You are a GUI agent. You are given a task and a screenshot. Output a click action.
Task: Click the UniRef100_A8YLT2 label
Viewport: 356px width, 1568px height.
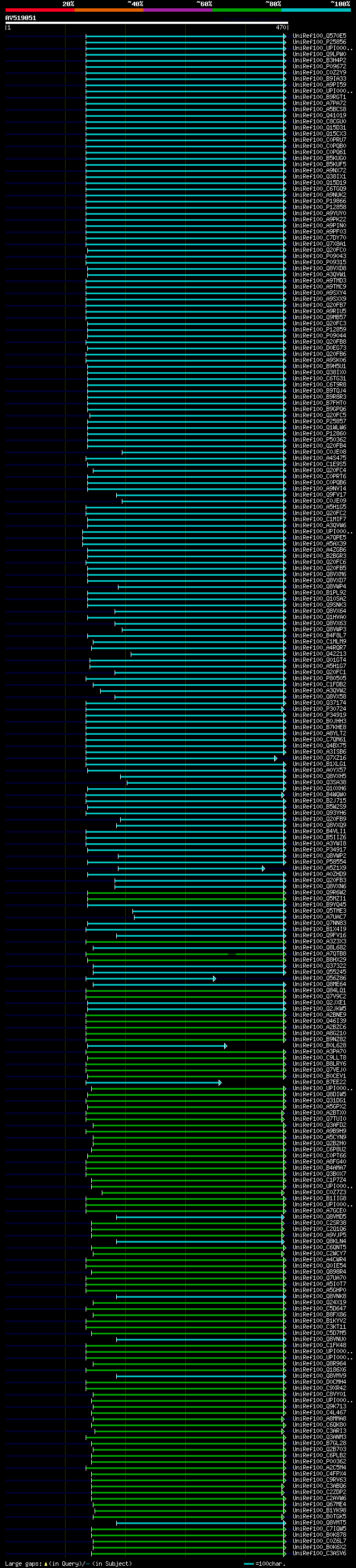point(319,734)
